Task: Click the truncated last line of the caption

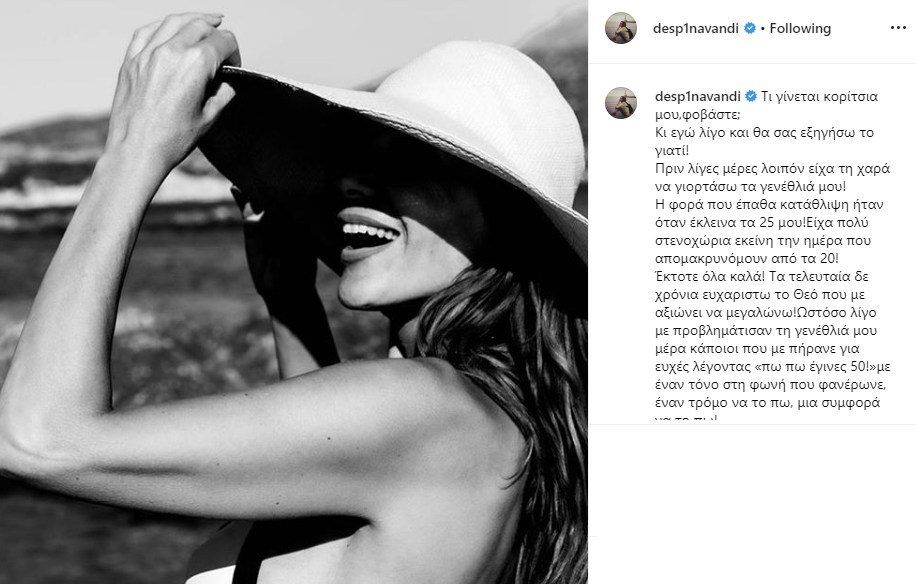Action: (x=686, y=419)
